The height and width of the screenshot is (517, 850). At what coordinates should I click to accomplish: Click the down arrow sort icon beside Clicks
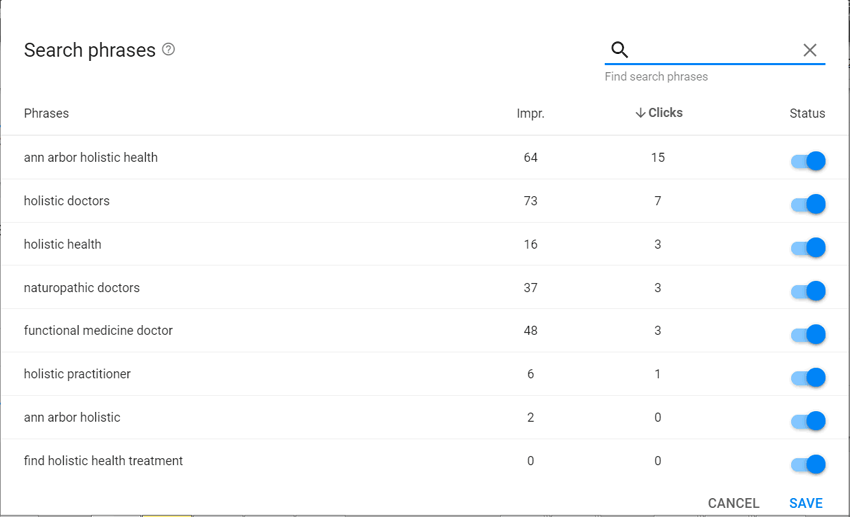640,113
